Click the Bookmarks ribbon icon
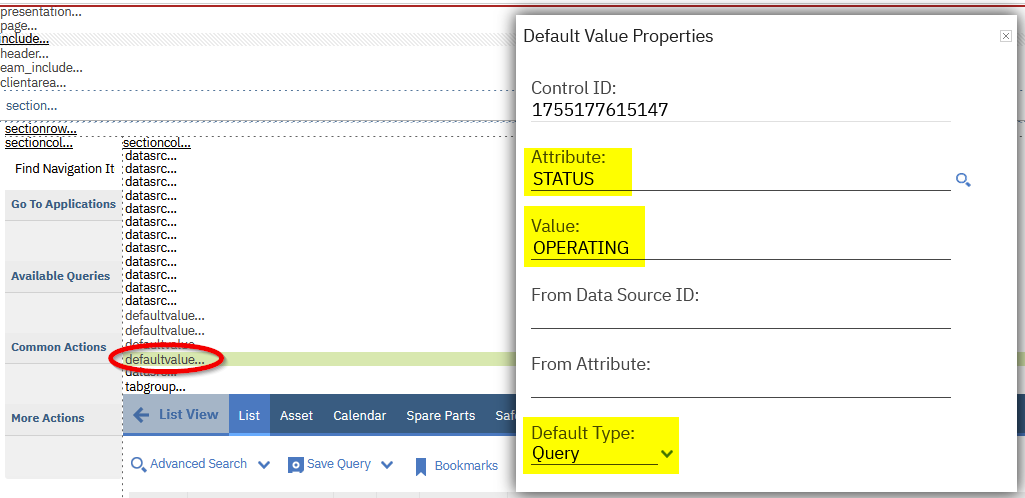Viewport: 1025px width, 498px height. pyautogui.click(x=421, y=466)
